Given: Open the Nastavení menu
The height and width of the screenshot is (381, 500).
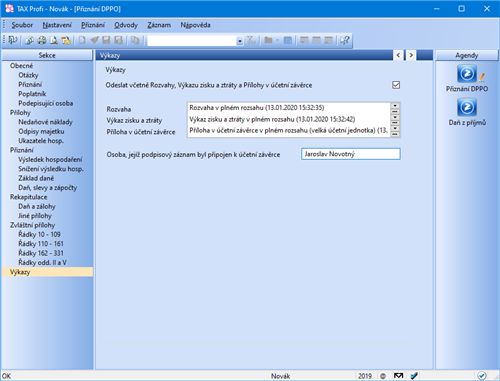Looking at the screenshot, I should point(57,25).
